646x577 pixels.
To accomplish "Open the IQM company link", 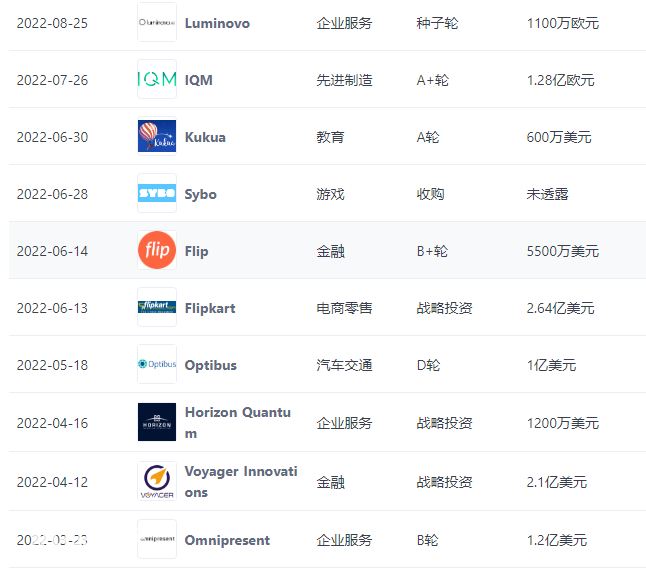I will pos(199,80).
